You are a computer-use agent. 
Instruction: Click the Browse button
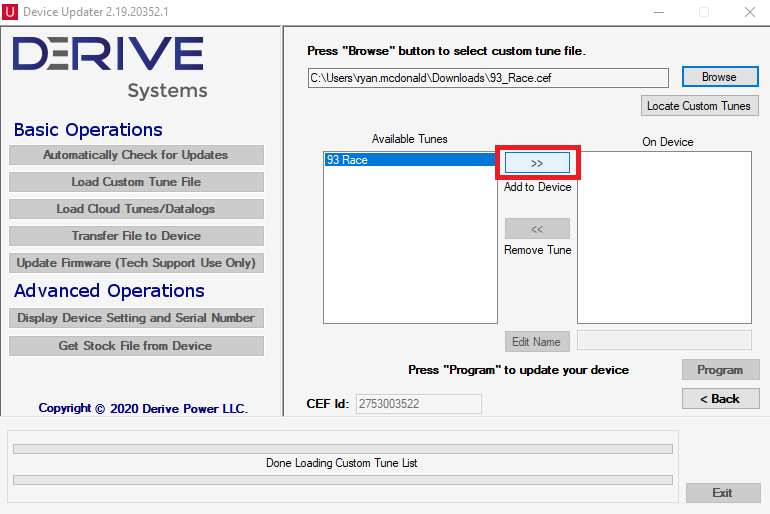pos(720,77)
